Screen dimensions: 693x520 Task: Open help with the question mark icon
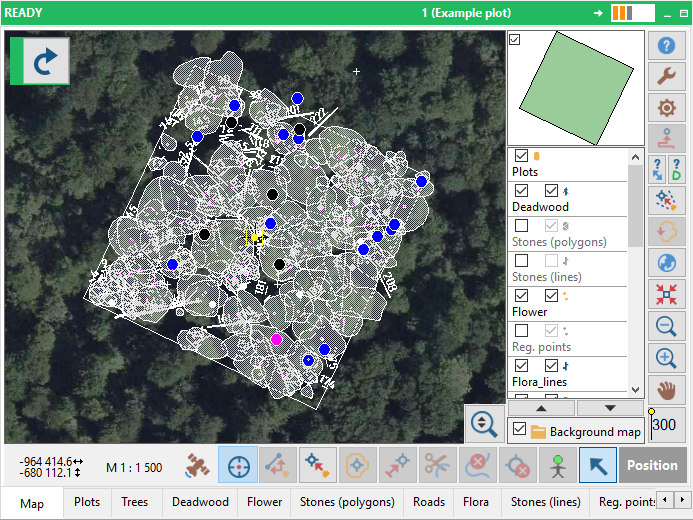coord(665,45)
